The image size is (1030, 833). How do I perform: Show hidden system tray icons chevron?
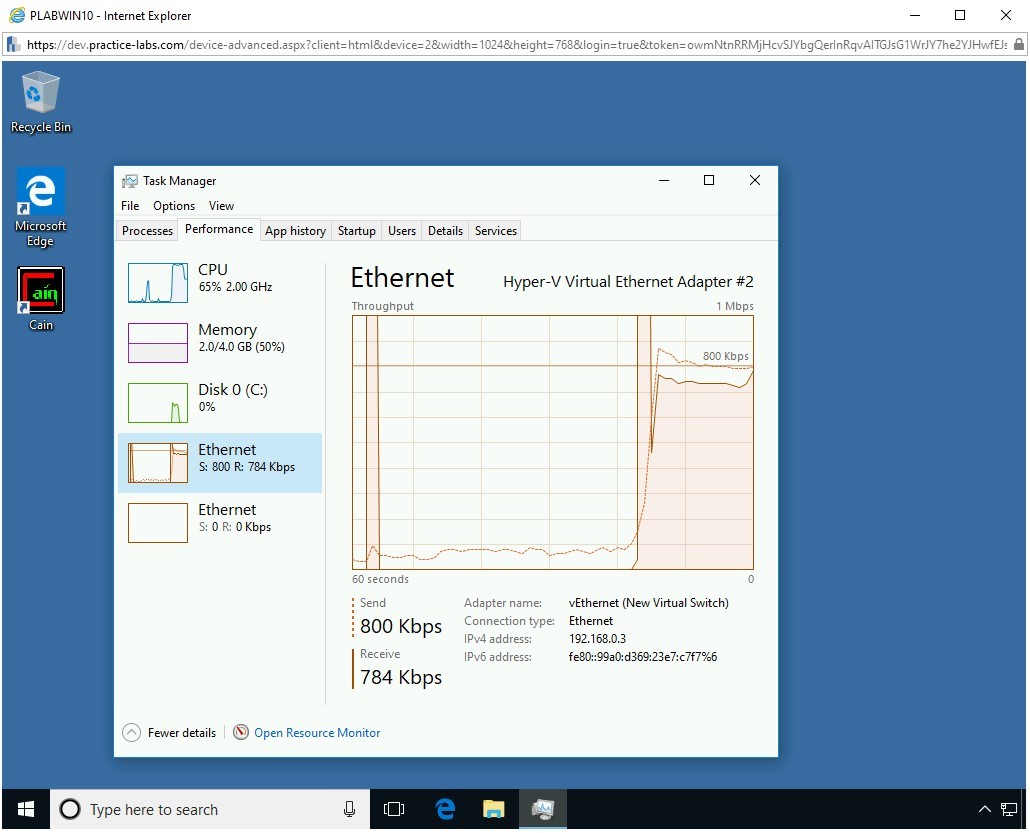pyautogui.click(x=984, y=809)
